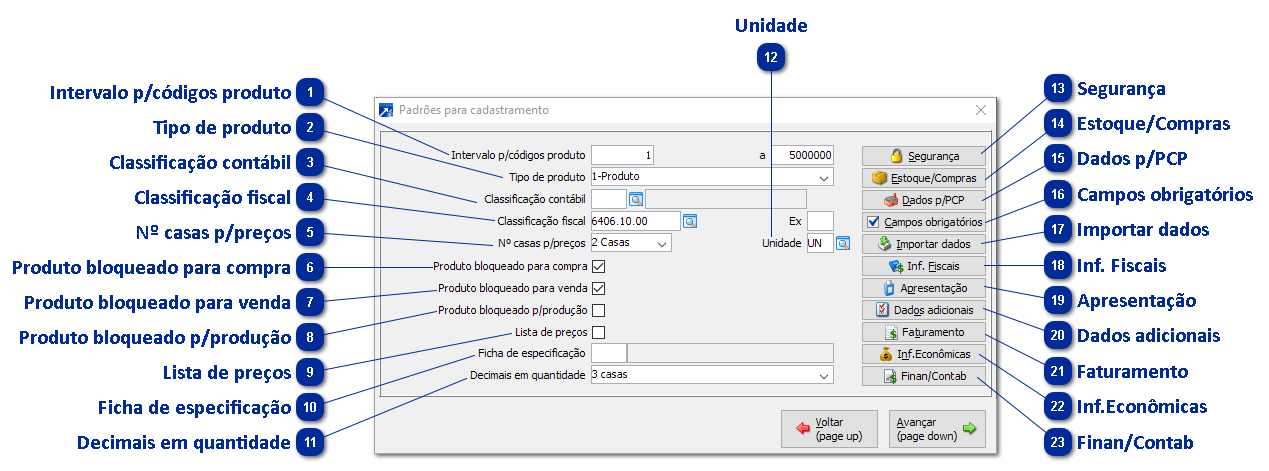Image resolution: width=1269 pixels, height=471 pixels.
Task: Expand the Decimais em quantidade dropdown
Action: 824,376
